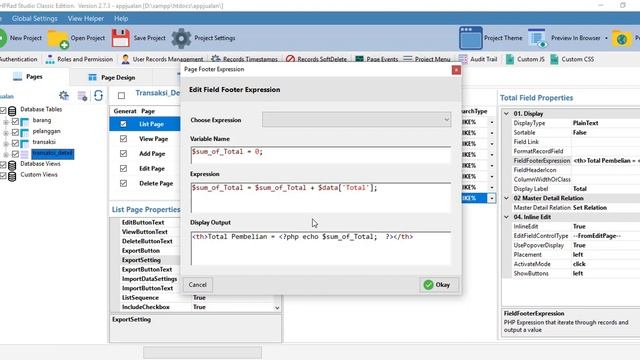Click the Custom Views database icon
640x360 pixels.
tap(12, 176)
